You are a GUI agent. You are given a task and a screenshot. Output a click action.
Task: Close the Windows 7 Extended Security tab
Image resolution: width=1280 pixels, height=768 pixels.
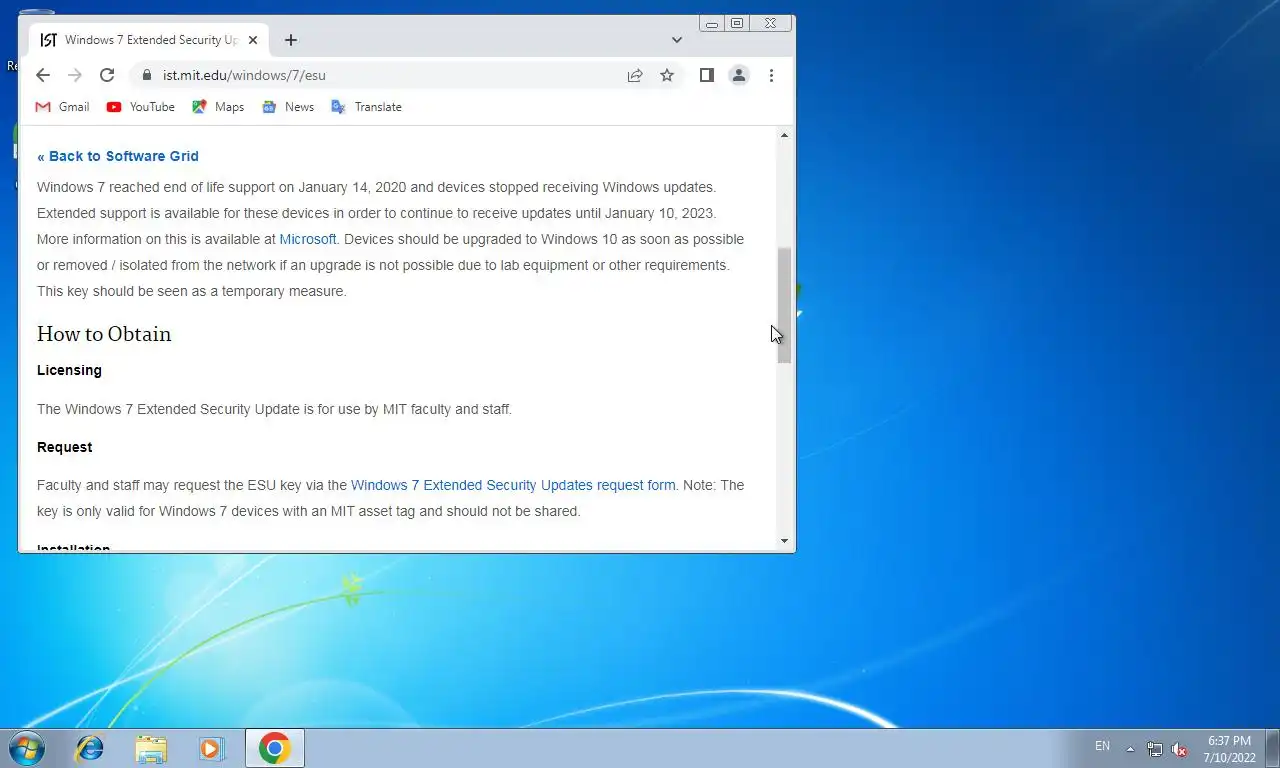pyautogui.click(x=253, y=40)
